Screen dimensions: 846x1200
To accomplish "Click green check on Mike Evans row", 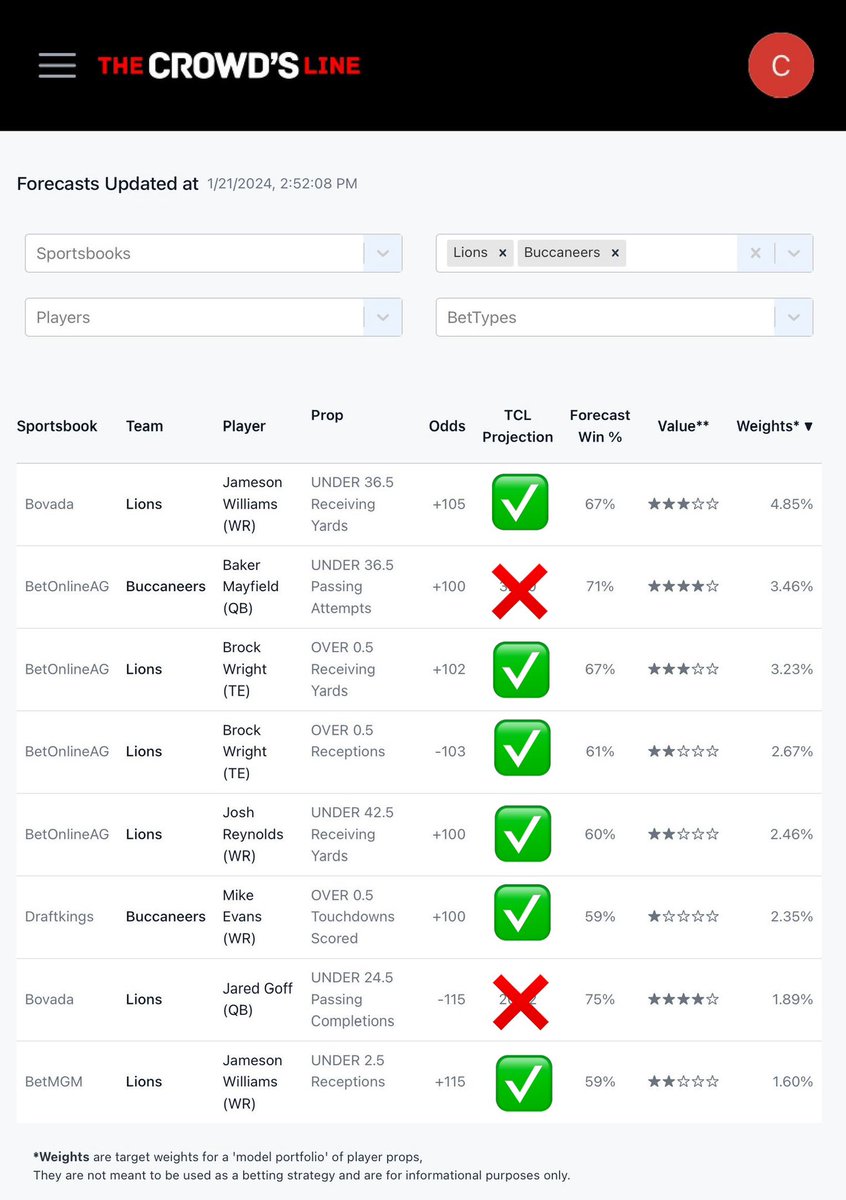I will pyautogui.click(x=522, y=912).
